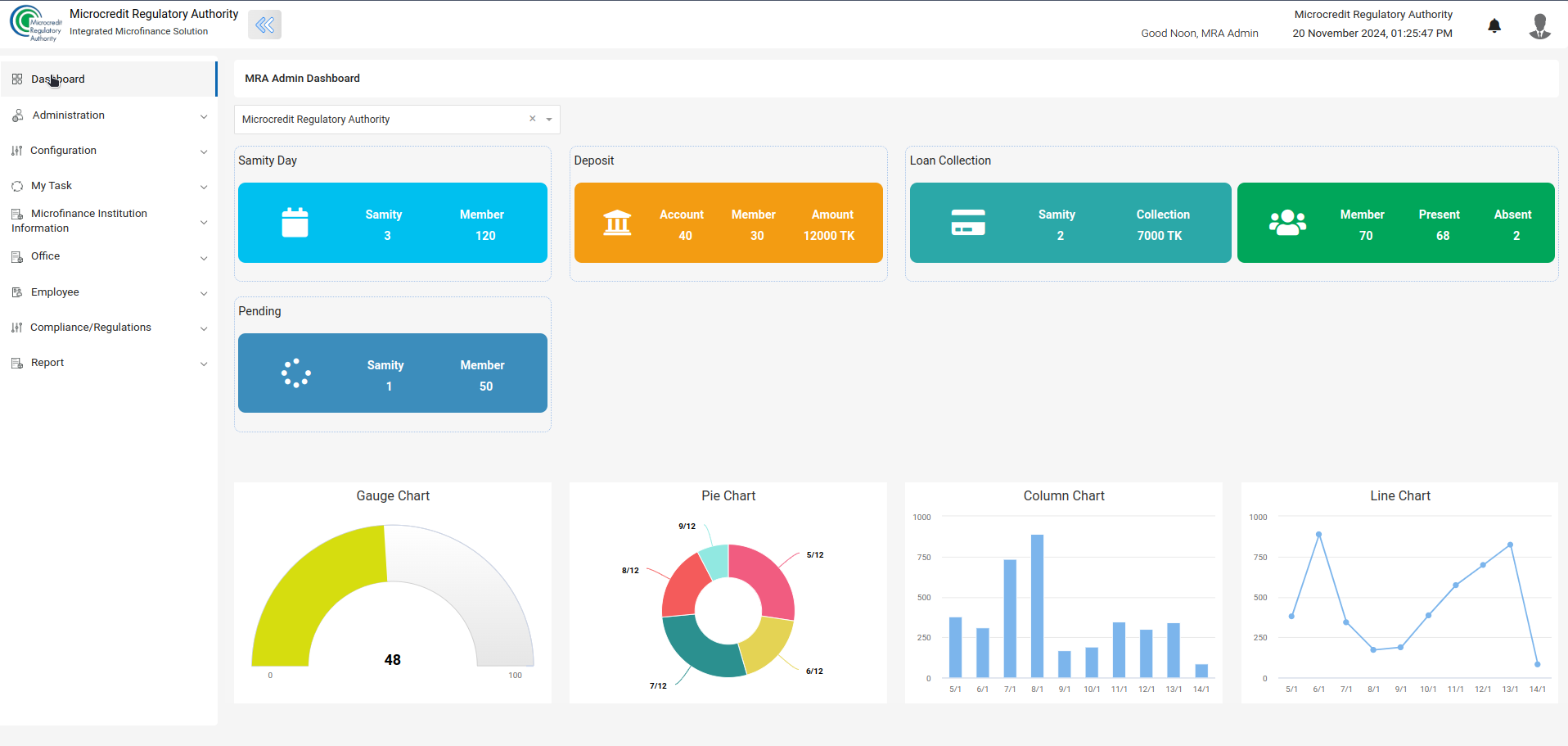This screenshot has height=746, width=1568.
Task: Open My Task menu item
Action: click(x=109, y=186)
